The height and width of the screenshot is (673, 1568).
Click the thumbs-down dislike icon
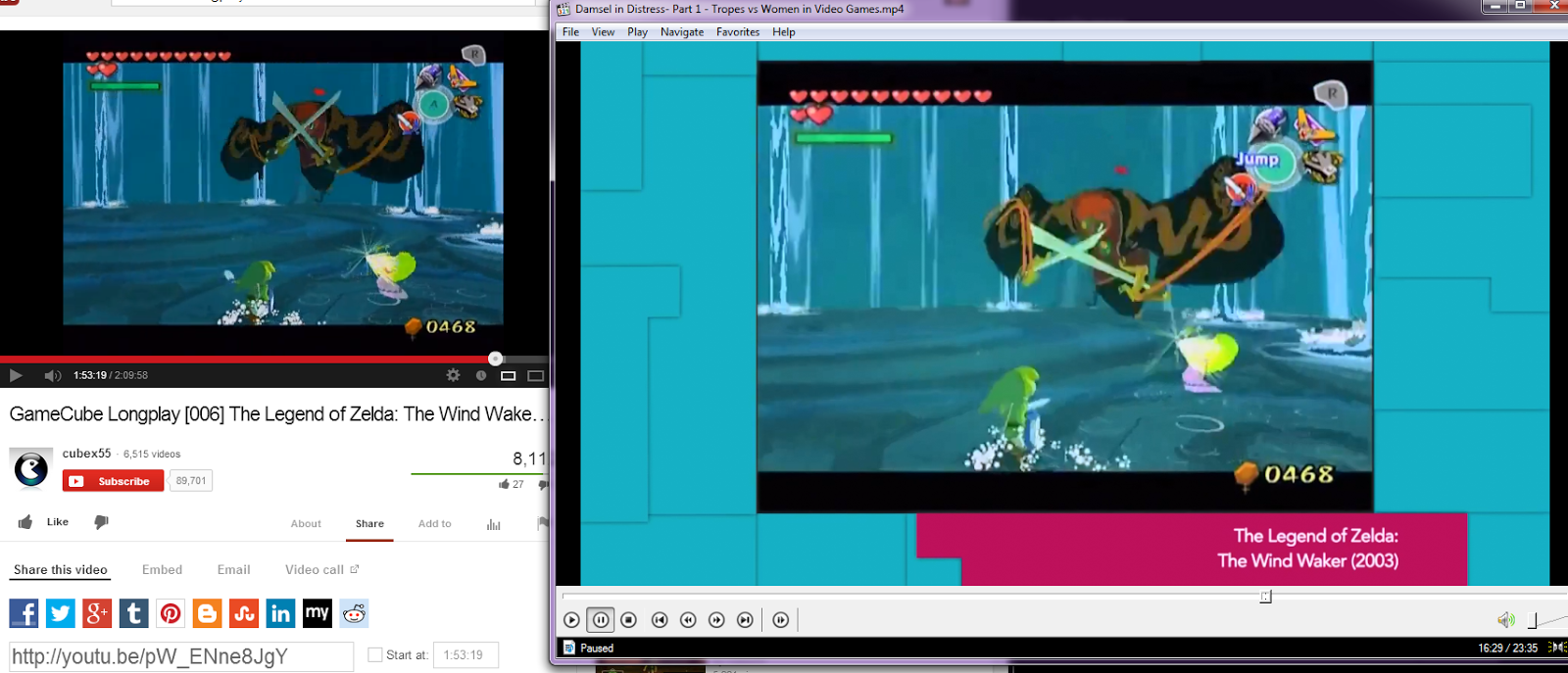click(101, 522)
